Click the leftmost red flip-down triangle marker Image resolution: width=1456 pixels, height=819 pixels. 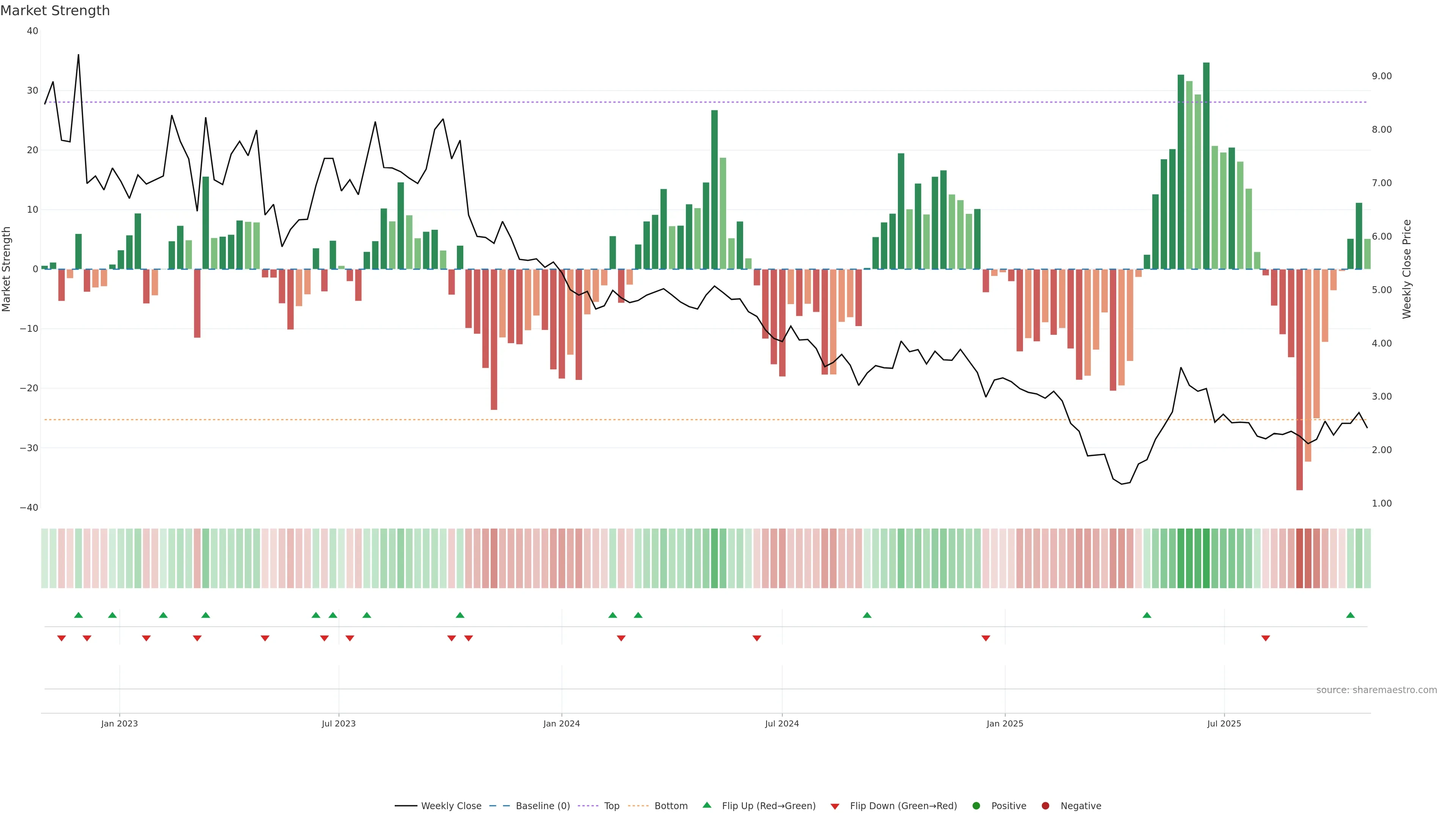(x=61, y=638)
